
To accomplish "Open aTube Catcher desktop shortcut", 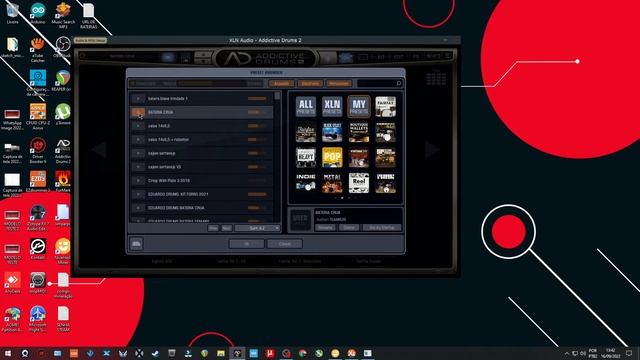I will [x=38, y=49].
